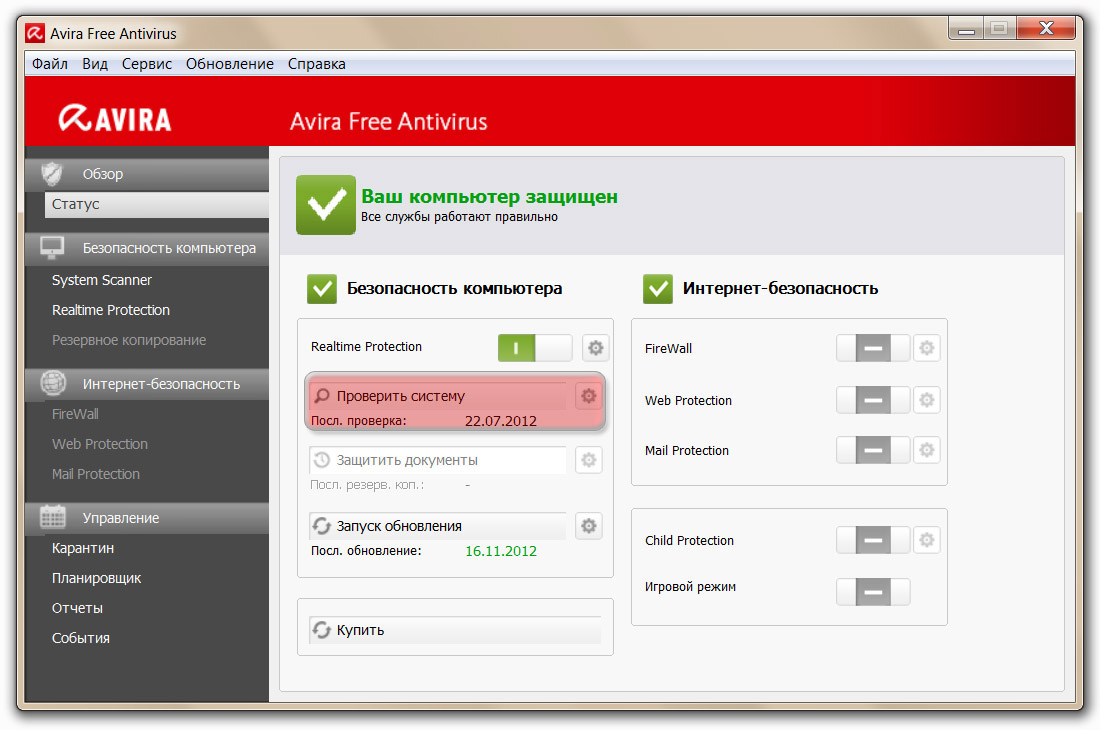Click green checkmark next to Безопасность компьютера heading

click(x=322, y=289)
